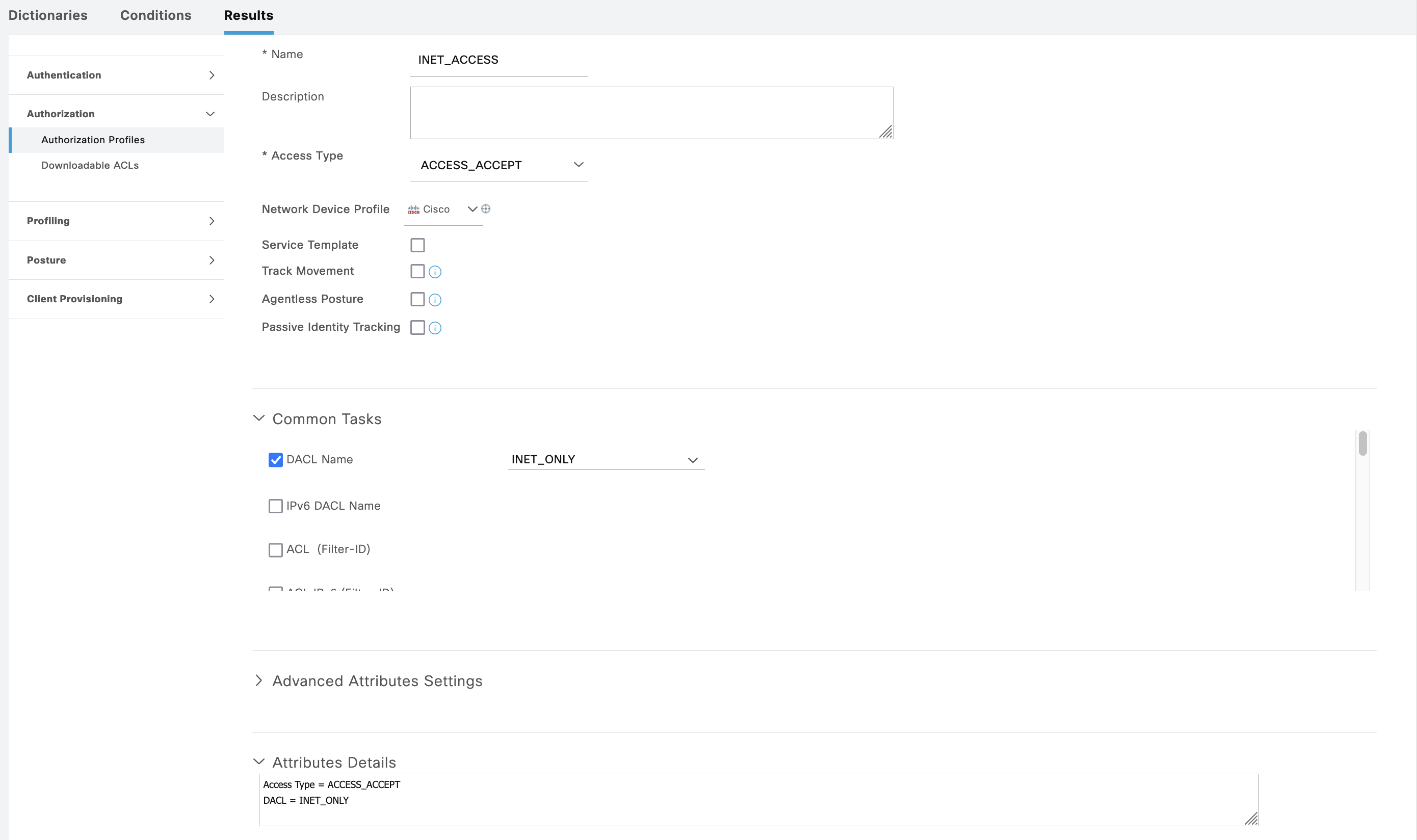Switch to the Dictionaries tab

point(48,15)
